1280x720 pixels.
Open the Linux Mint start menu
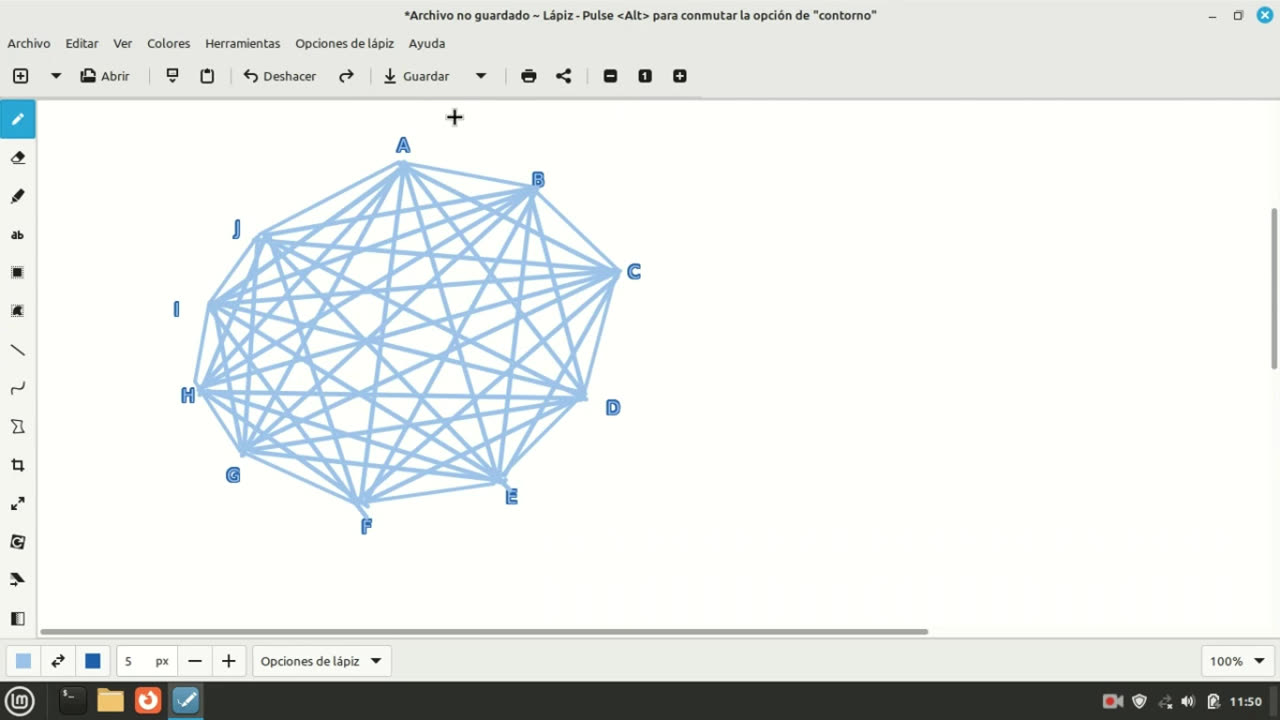pos(20,701)
